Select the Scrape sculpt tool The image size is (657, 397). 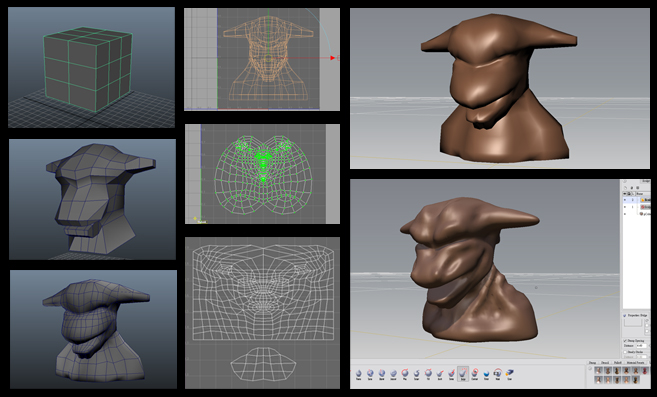[416, 373]
